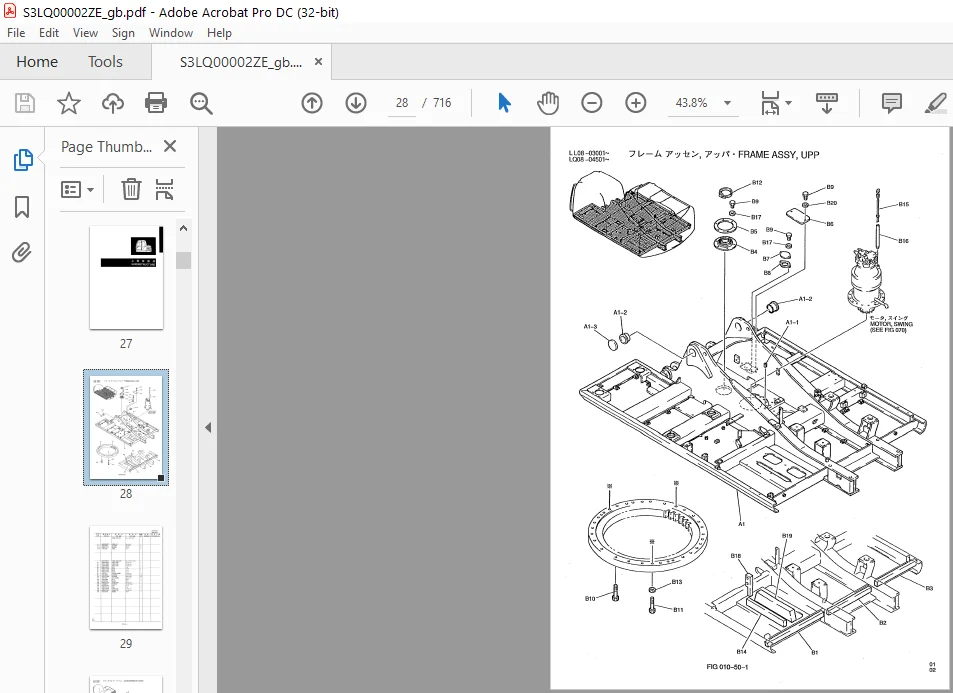Viewport: 953px width, 693px height.
Task: Click the 'MOTOR, SWING' label in diagram
Action: tap(891, 324)
